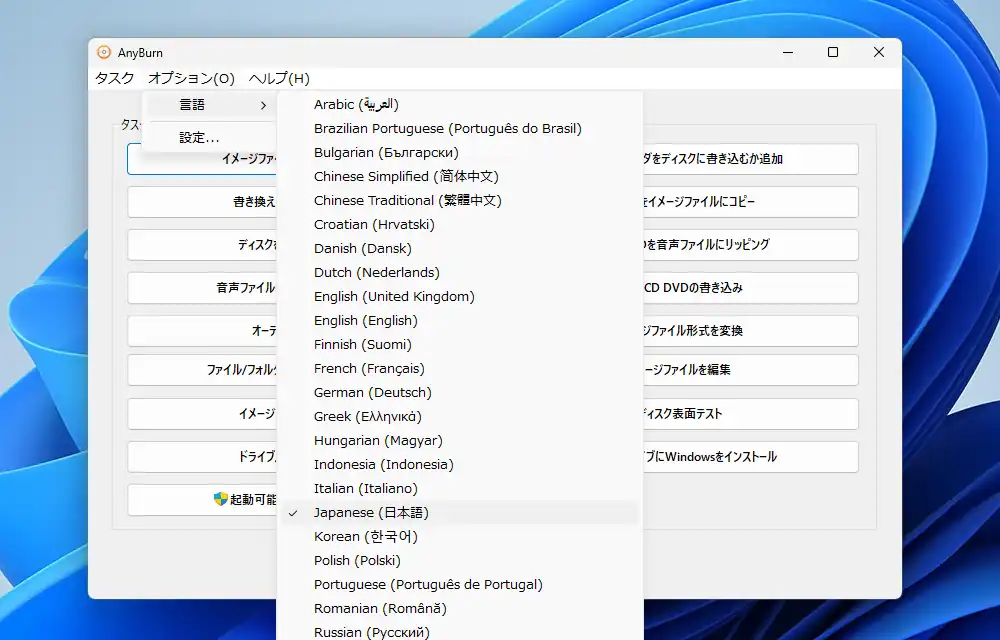Select English (English) language
The height and width of the screenshot is (640, 1000).
point(365,321)
